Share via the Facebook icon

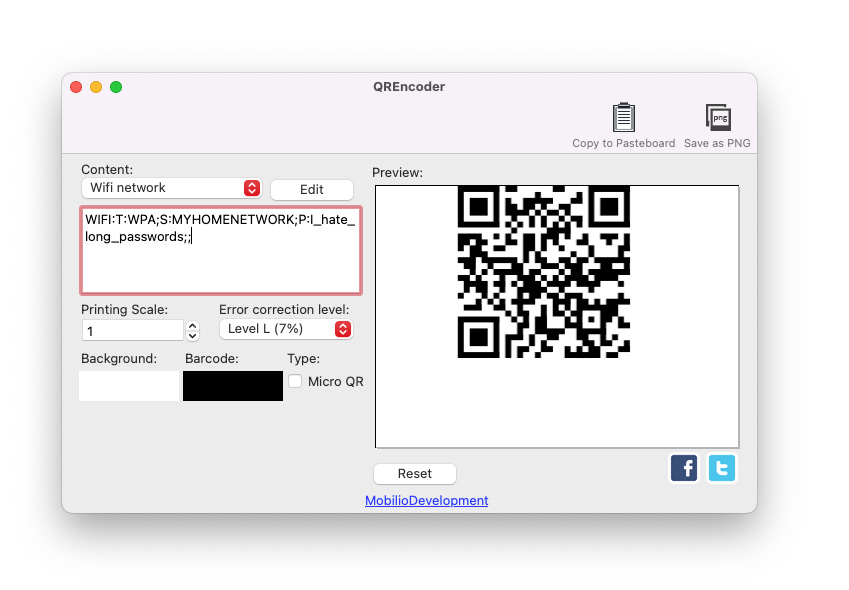(684, 468)
